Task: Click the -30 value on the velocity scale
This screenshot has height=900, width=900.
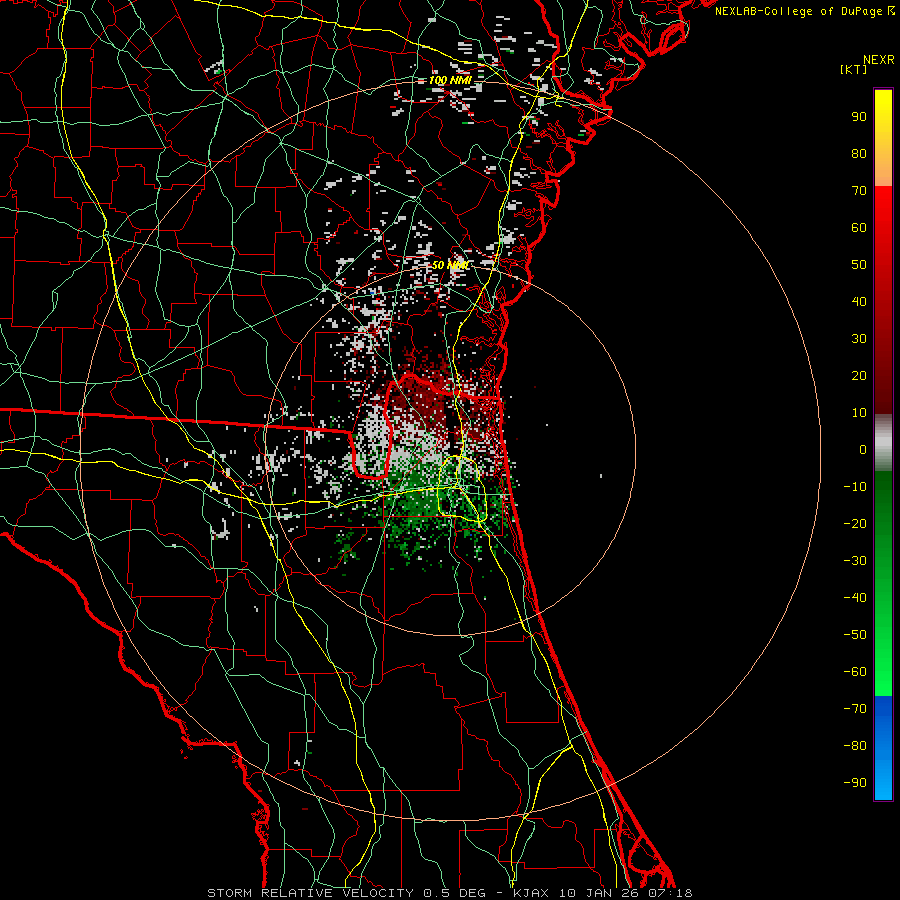Action: [x=855, y=561]
